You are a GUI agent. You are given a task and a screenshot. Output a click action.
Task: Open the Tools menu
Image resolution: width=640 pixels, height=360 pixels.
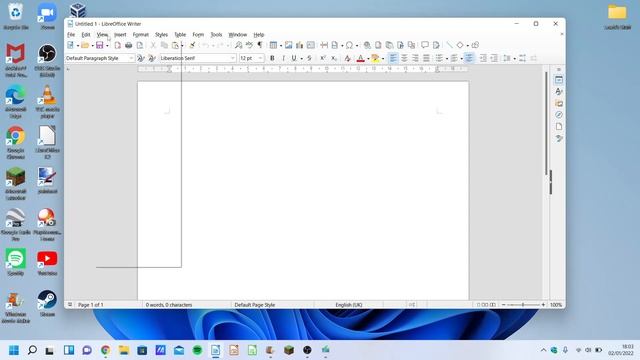click(216, 35)
